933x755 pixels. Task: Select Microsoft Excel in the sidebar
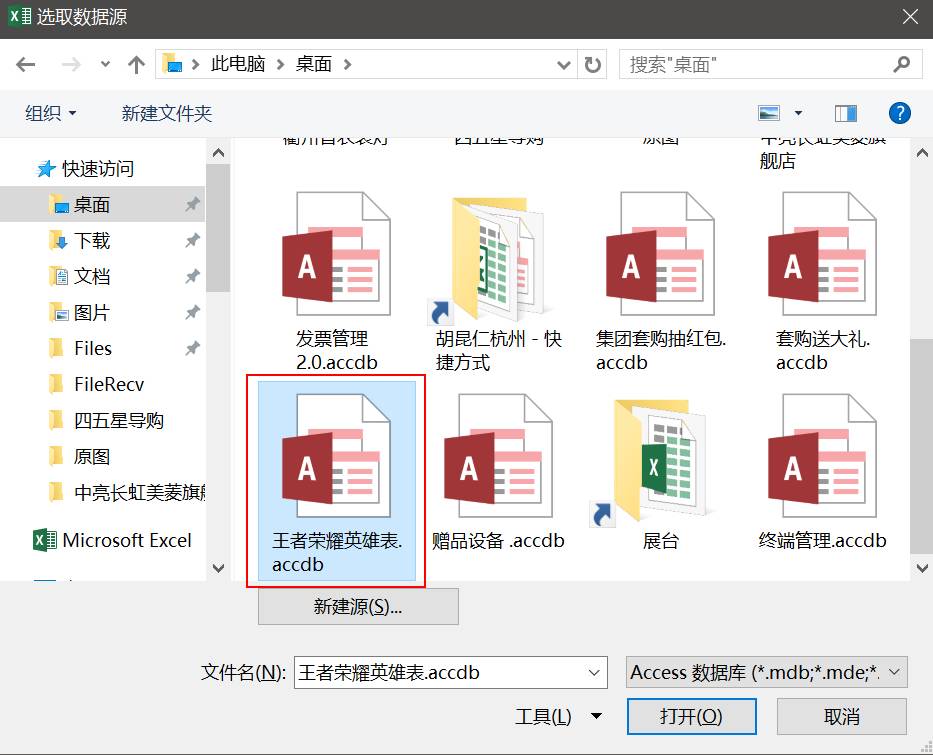coord(120,540)
